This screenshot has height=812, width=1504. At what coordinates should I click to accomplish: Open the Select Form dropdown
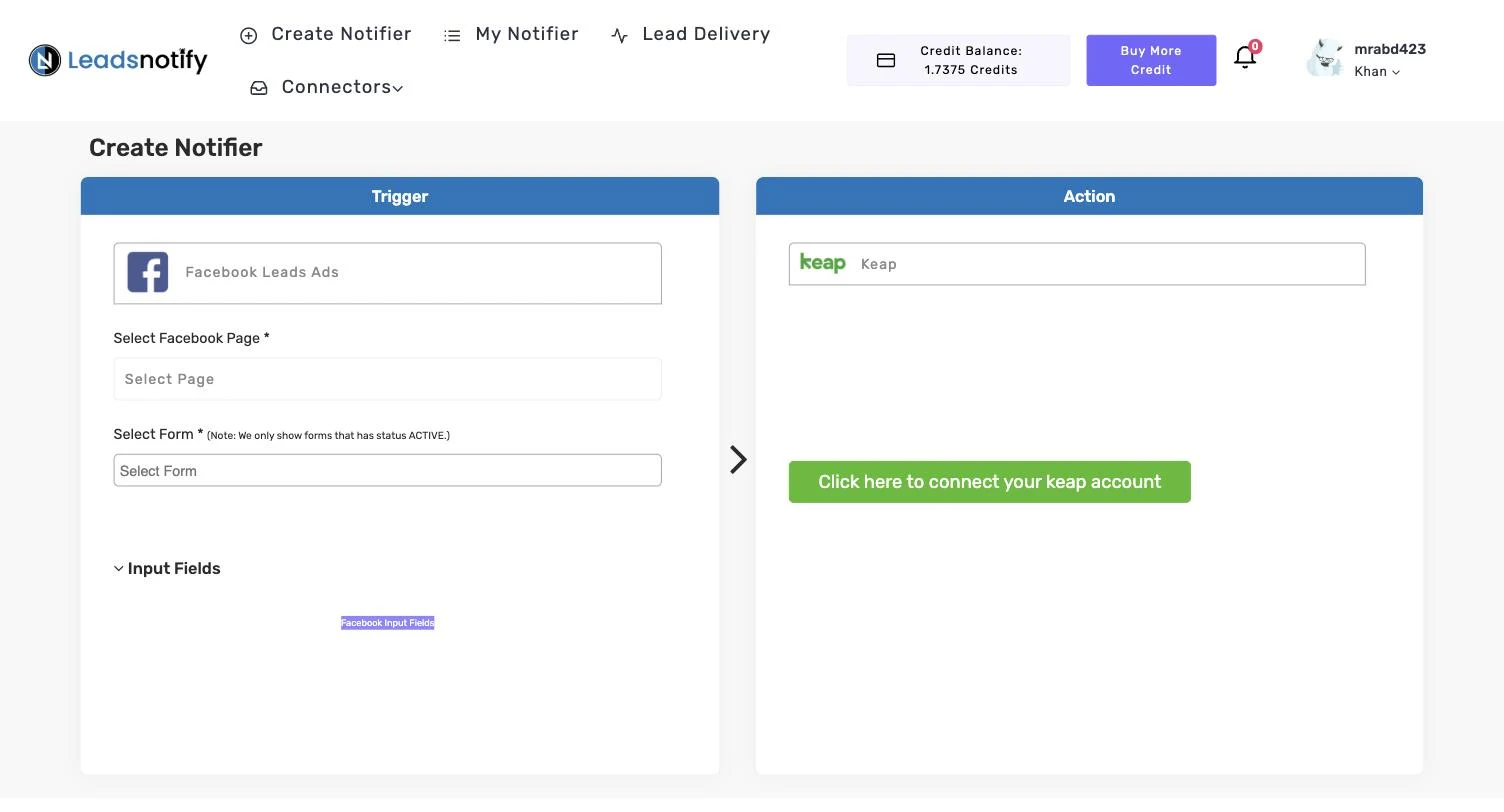[388, 470]
